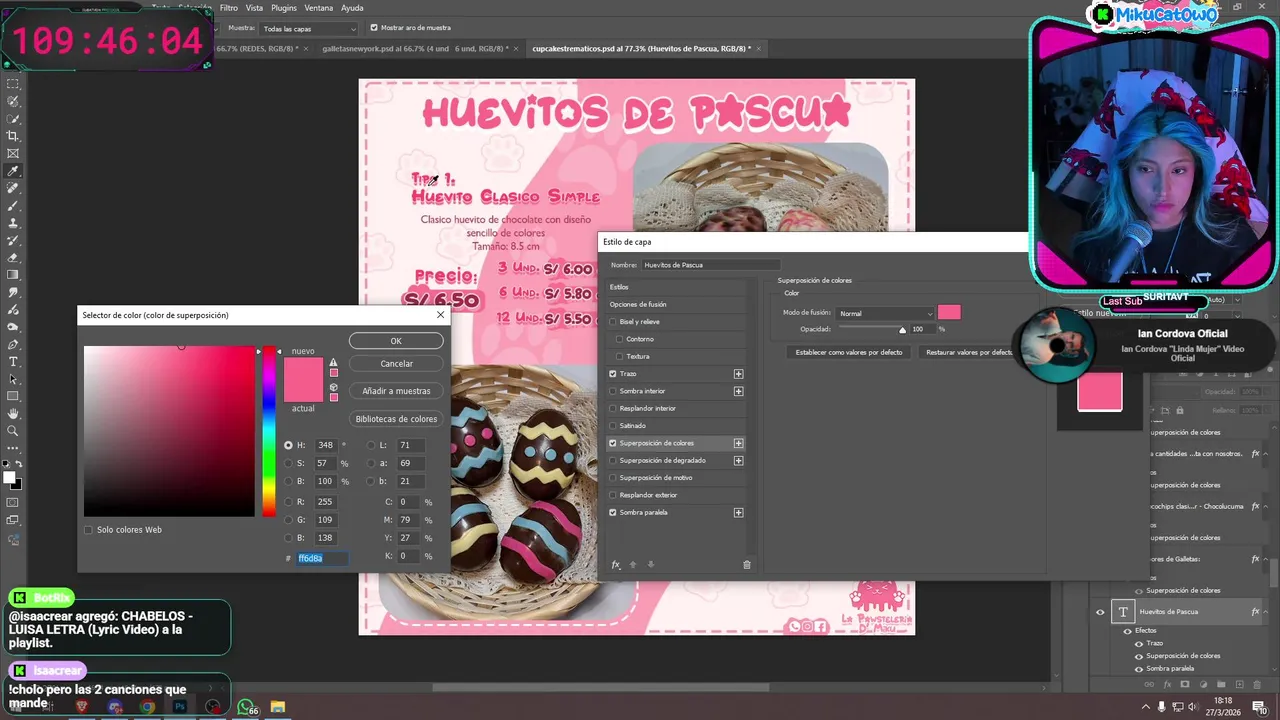The image size is (1280, 720).
Task: Open the Filtro menu
Action: [x=229, y=8]
